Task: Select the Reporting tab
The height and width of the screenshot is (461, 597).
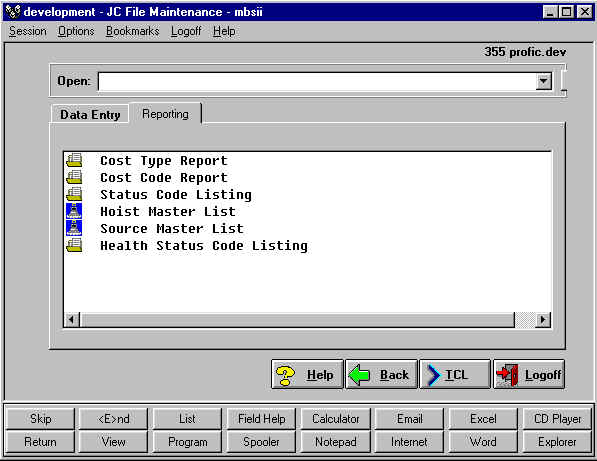Action: (x=165, y=114)
